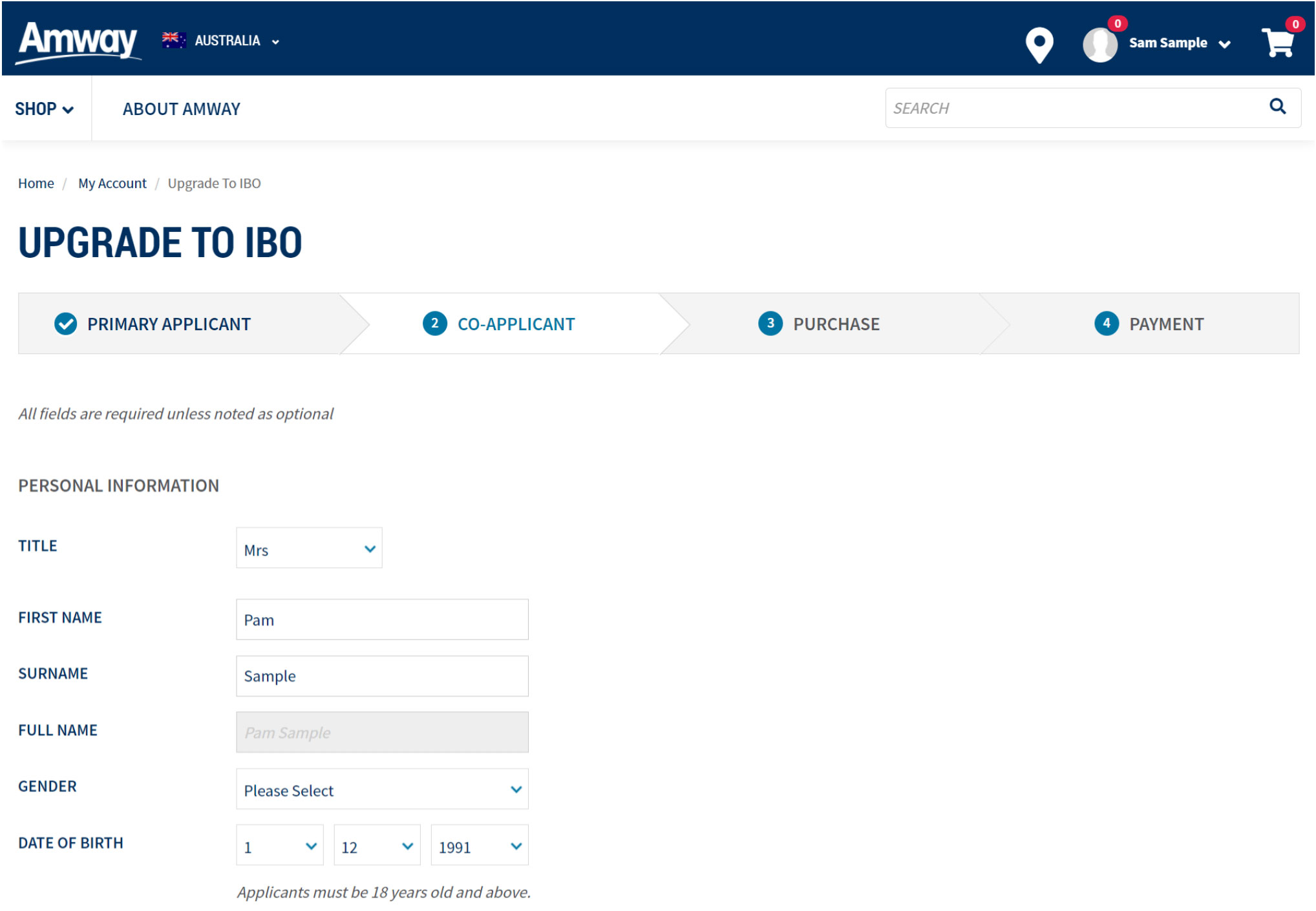The width and height of the screenshot is (1316, 911).
Task: Open the Title dropdown showing Mrs
Action: coord(309,548)
